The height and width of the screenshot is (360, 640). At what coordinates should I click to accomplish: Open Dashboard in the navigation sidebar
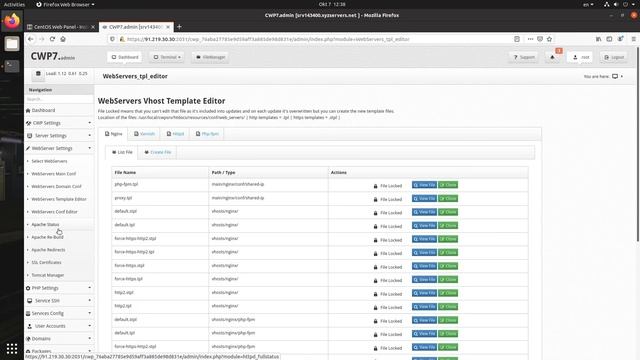click(43, 110)
